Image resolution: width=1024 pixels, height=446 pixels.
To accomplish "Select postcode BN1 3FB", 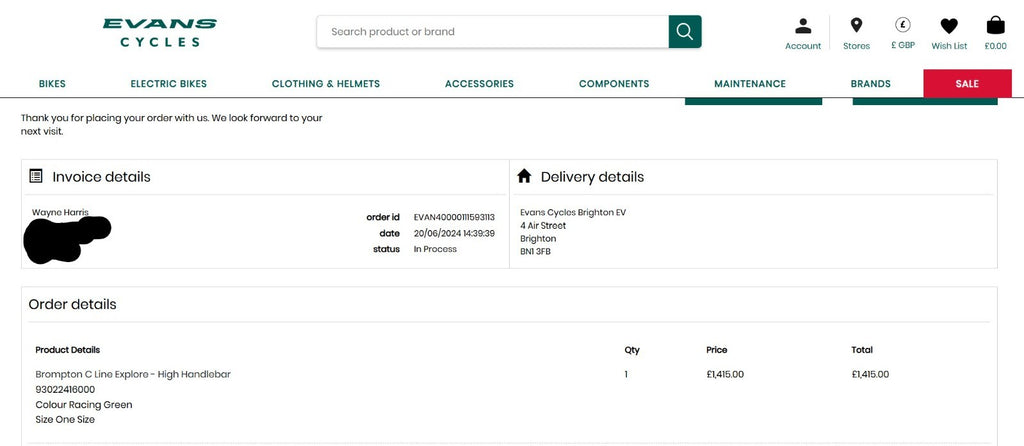I will tap(535, 251).
